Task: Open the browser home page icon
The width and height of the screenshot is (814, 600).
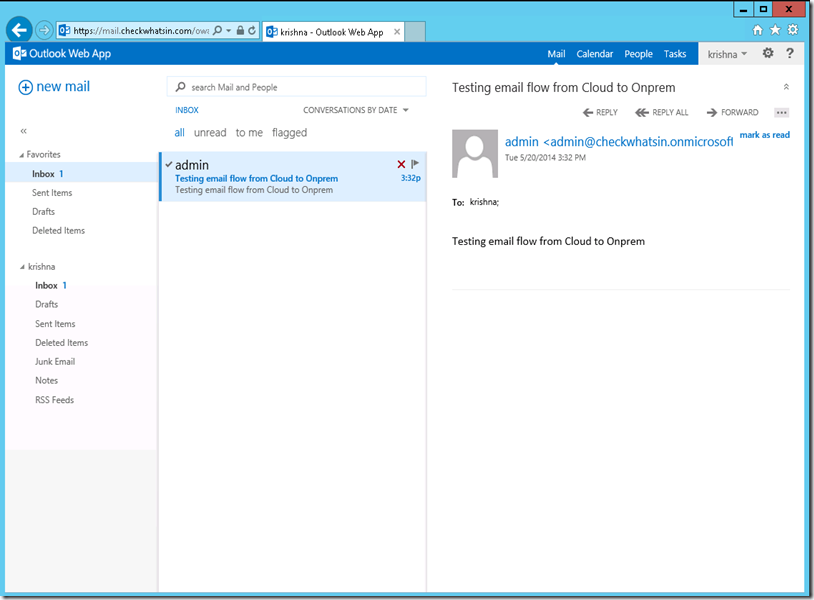Action: (x=757, y=30)
